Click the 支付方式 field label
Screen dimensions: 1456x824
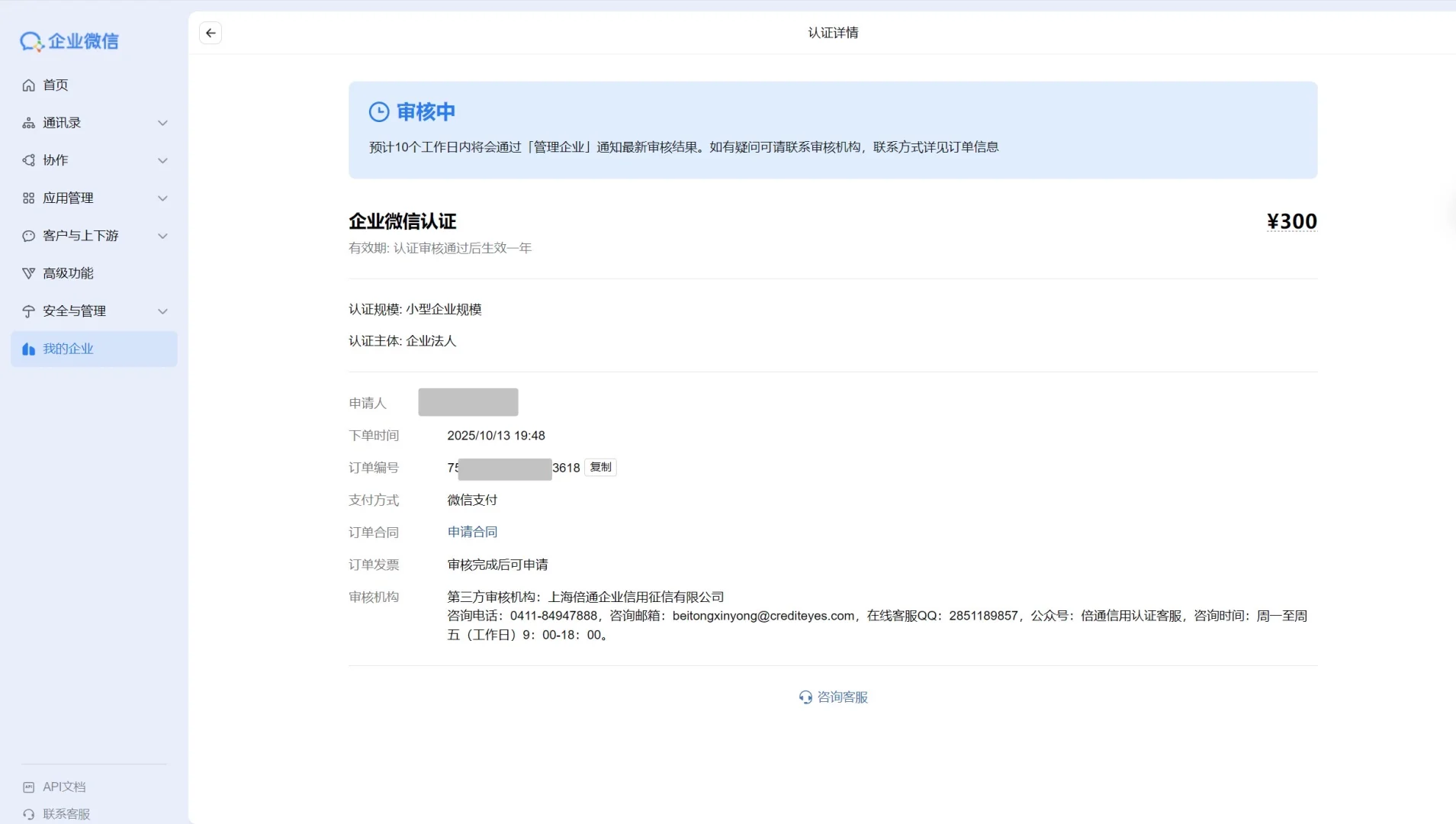[x=374, y=501]
